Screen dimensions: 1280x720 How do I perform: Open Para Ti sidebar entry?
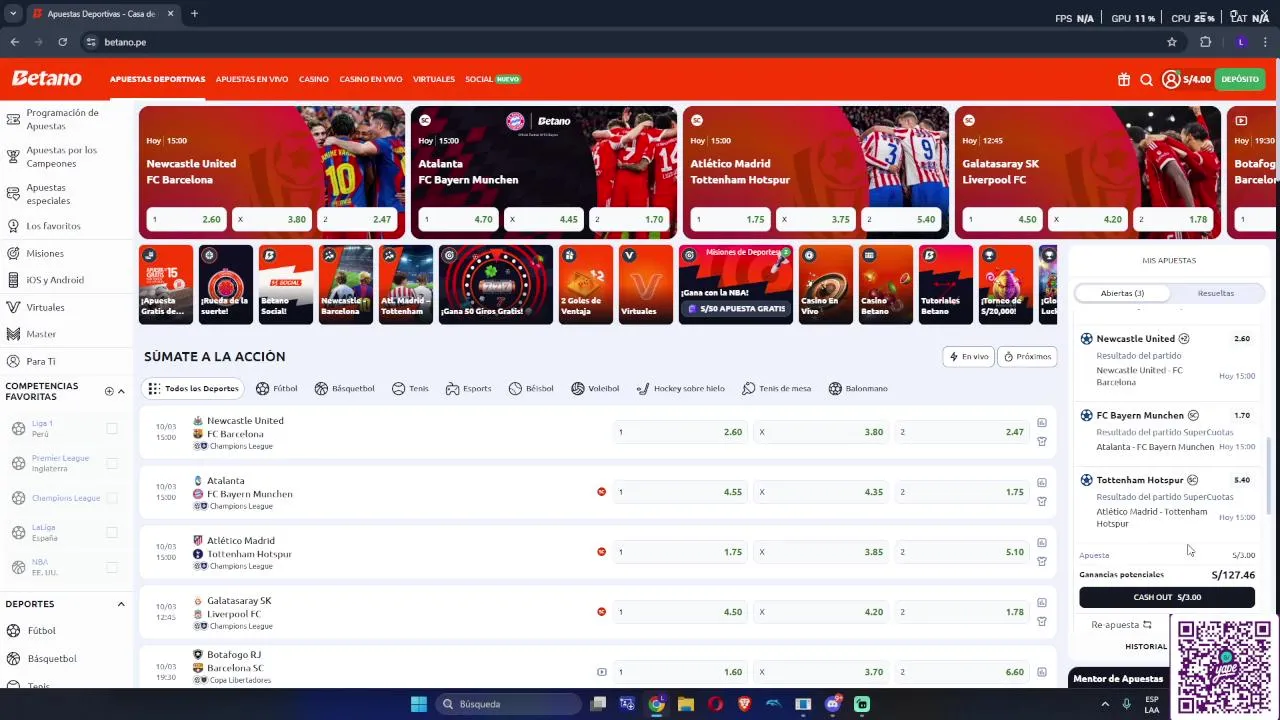pyautogui.click(x=41, y=361)
